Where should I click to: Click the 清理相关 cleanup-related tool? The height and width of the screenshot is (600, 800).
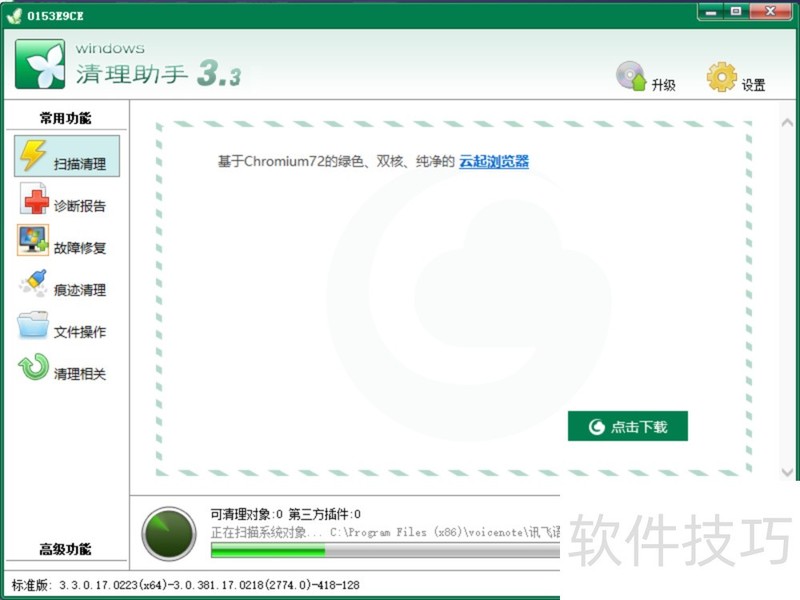click(x=66, y=372)
